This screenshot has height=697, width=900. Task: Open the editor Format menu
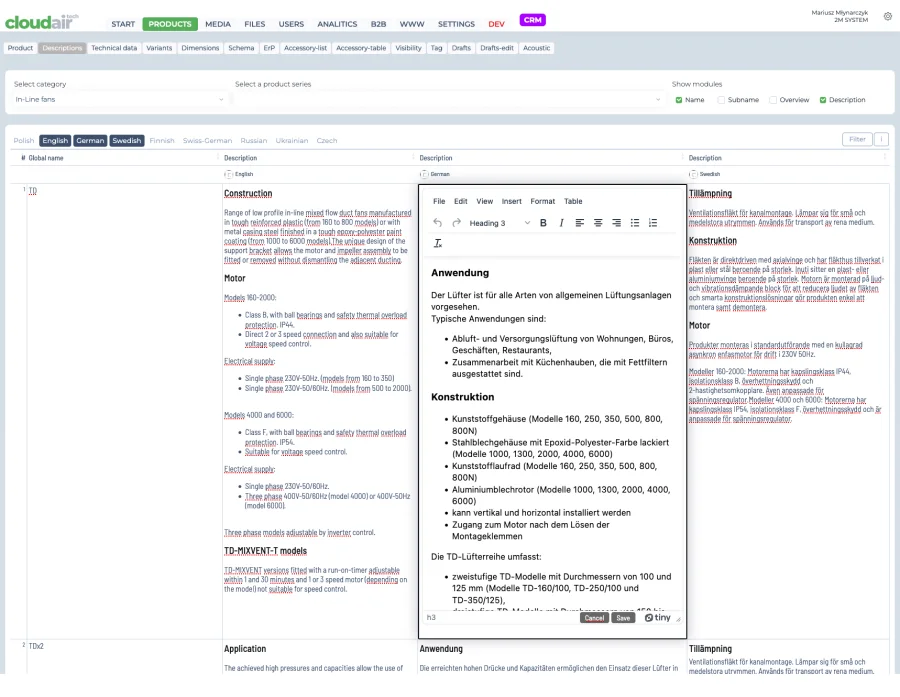coord(542,202)
